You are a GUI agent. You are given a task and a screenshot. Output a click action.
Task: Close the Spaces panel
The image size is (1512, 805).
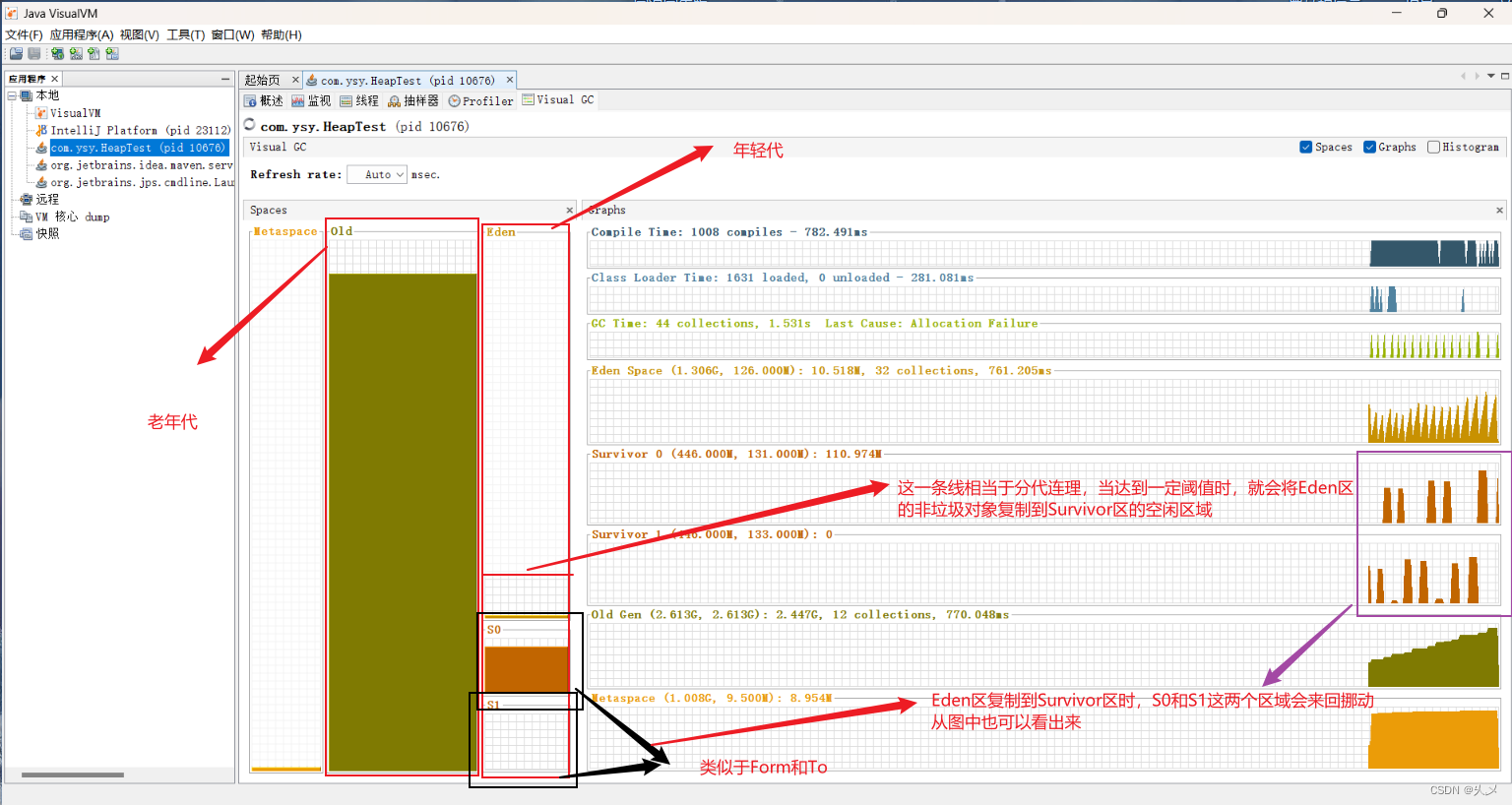tap(570, 210)
